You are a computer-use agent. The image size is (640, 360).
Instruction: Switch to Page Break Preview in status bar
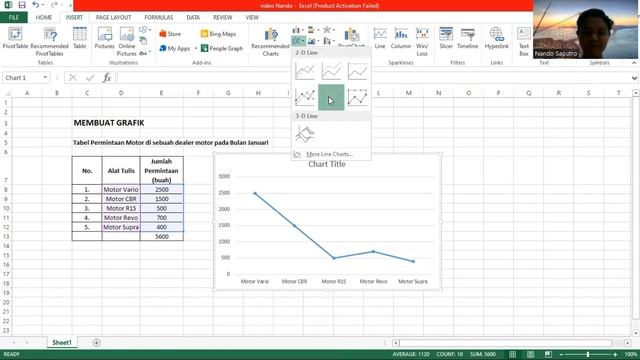(548, 354)
